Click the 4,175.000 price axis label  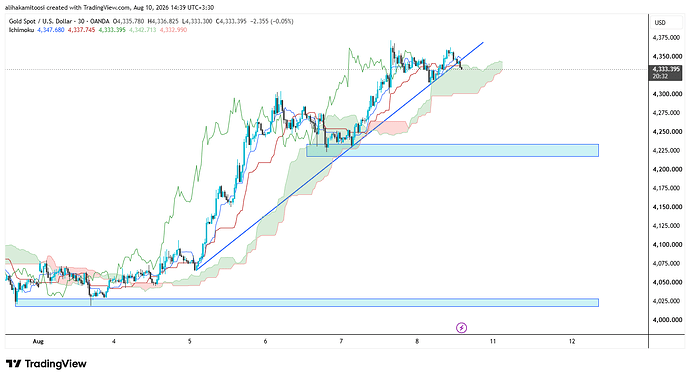666,188
